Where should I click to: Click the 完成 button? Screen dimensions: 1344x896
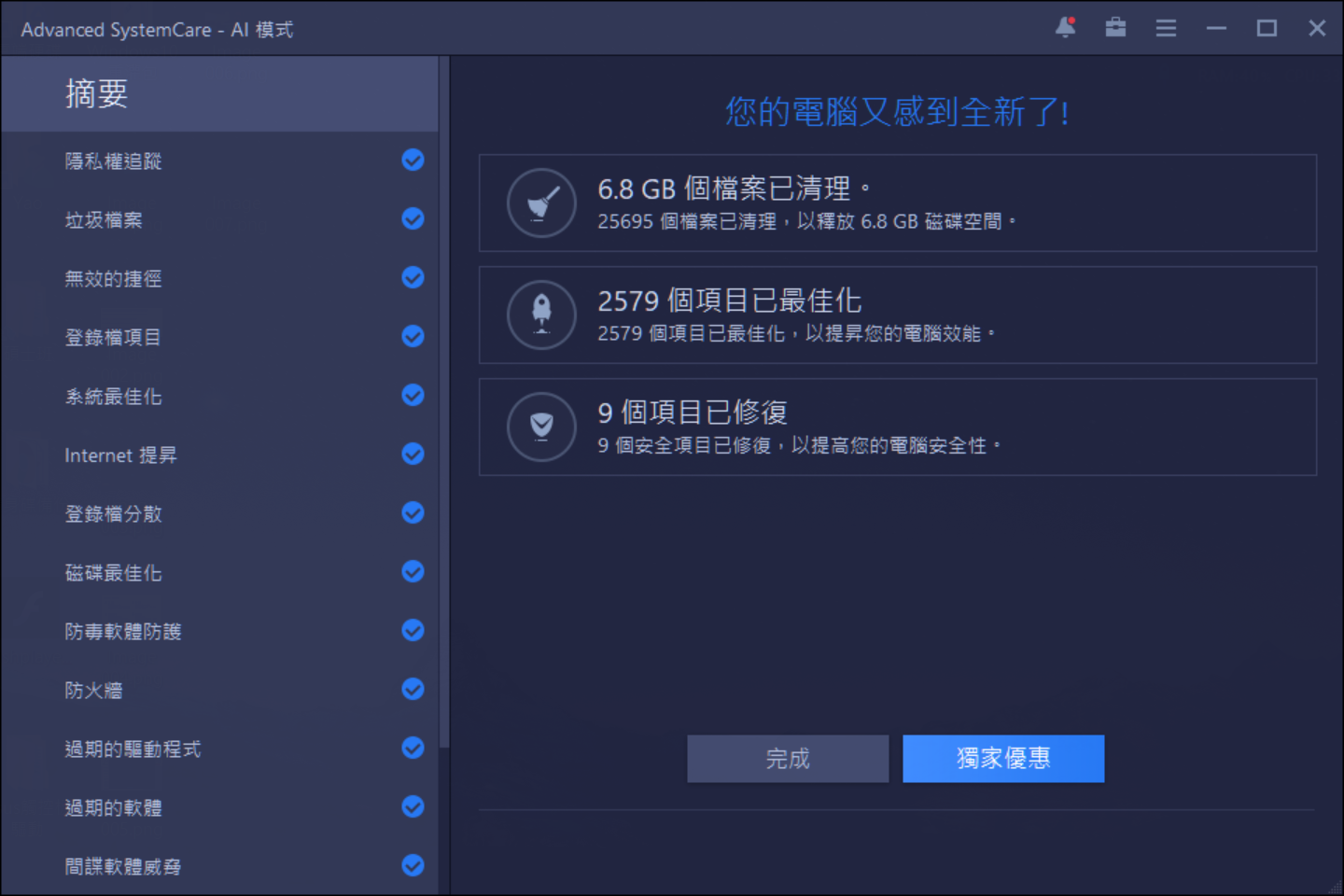(788, 759)
